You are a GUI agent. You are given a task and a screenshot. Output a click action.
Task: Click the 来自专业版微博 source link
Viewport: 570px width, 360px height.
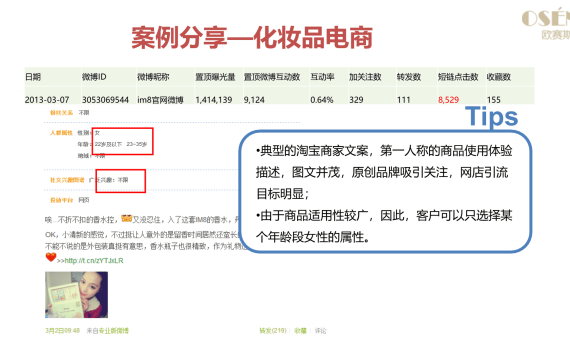(108, 331)
